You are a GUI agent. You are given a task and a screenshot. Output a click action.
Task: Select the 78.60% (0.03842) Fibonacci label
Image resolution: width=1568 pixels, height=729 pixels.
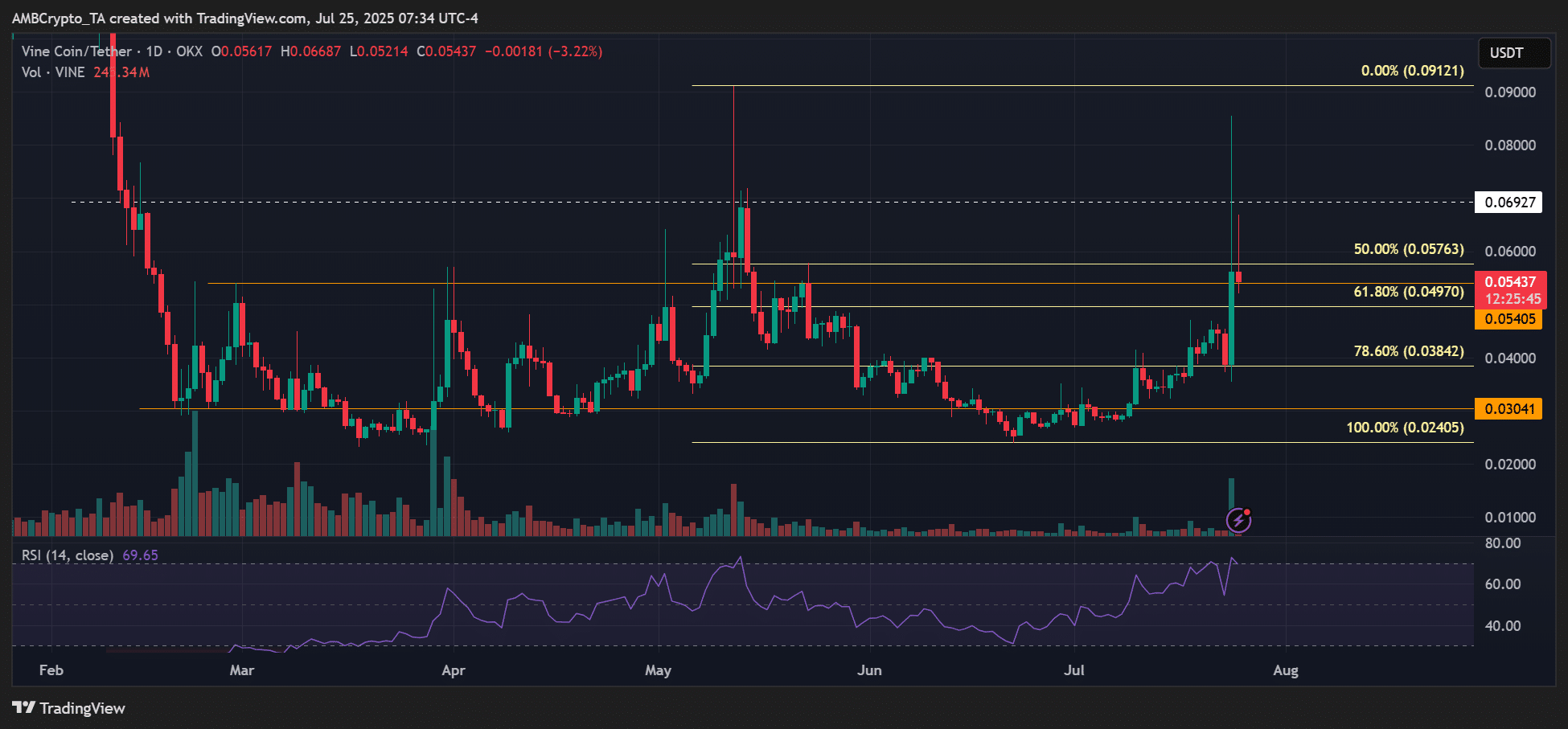[1408, 351]
